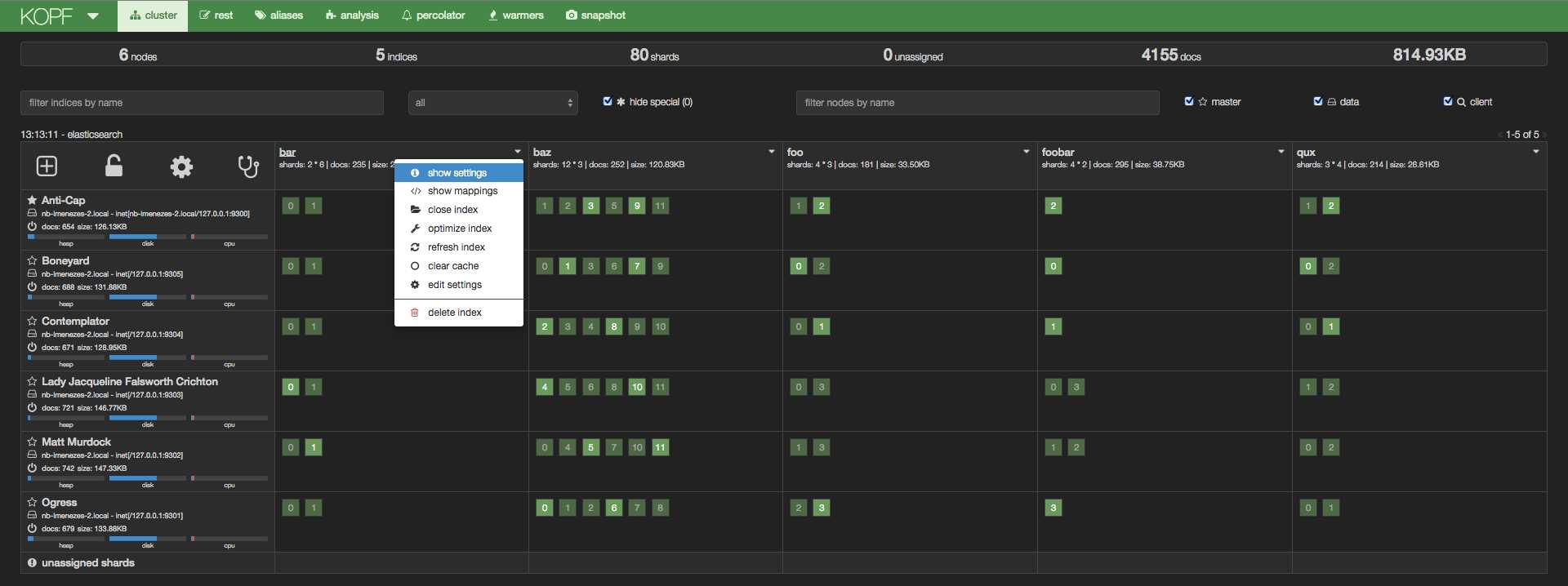
Task: Choose close index menu entry
Action: coord(459,210)
